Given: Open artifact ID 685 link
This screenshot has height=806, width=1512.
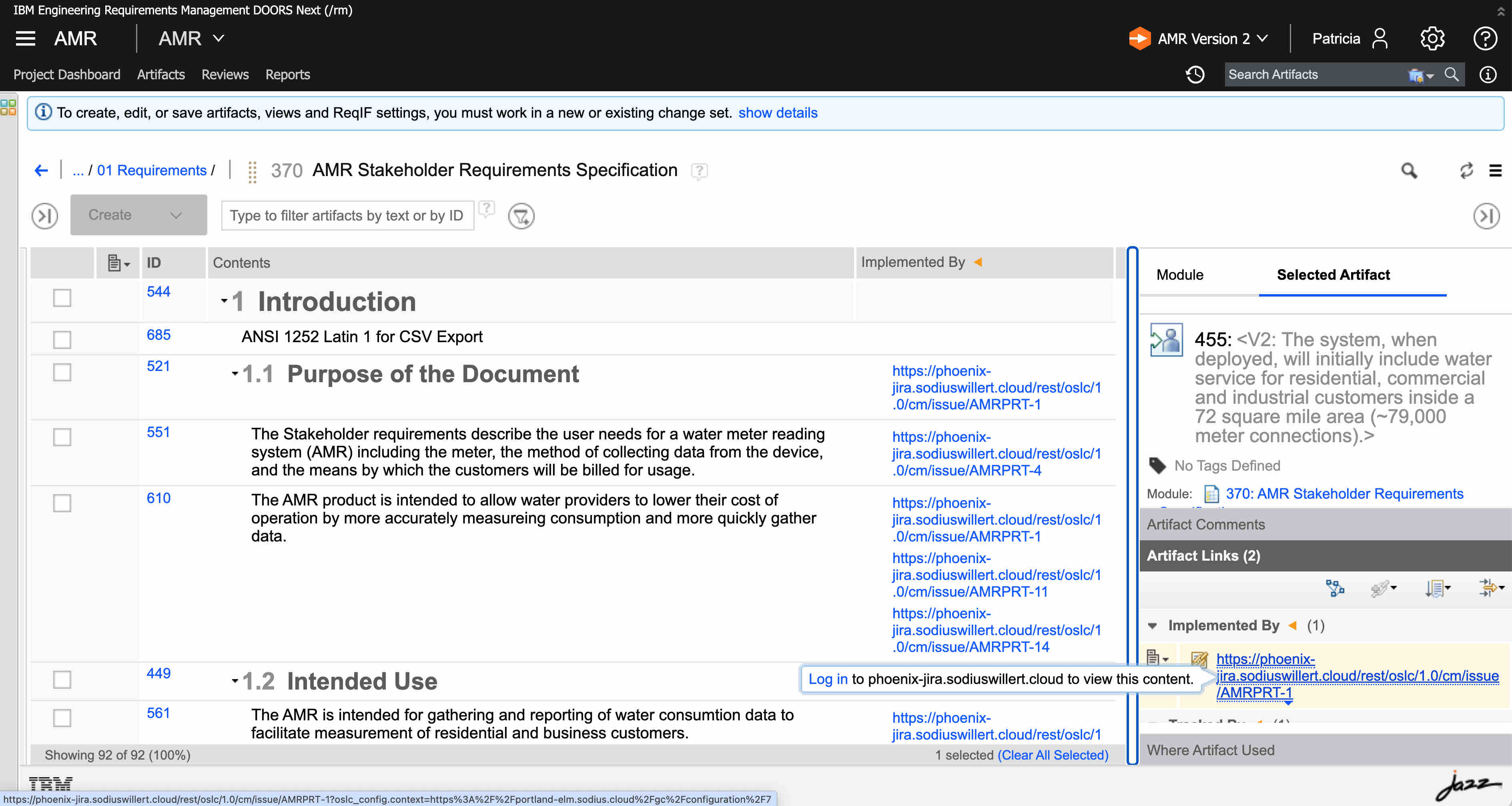Looking at the screenshot, I should coord(158,335).
